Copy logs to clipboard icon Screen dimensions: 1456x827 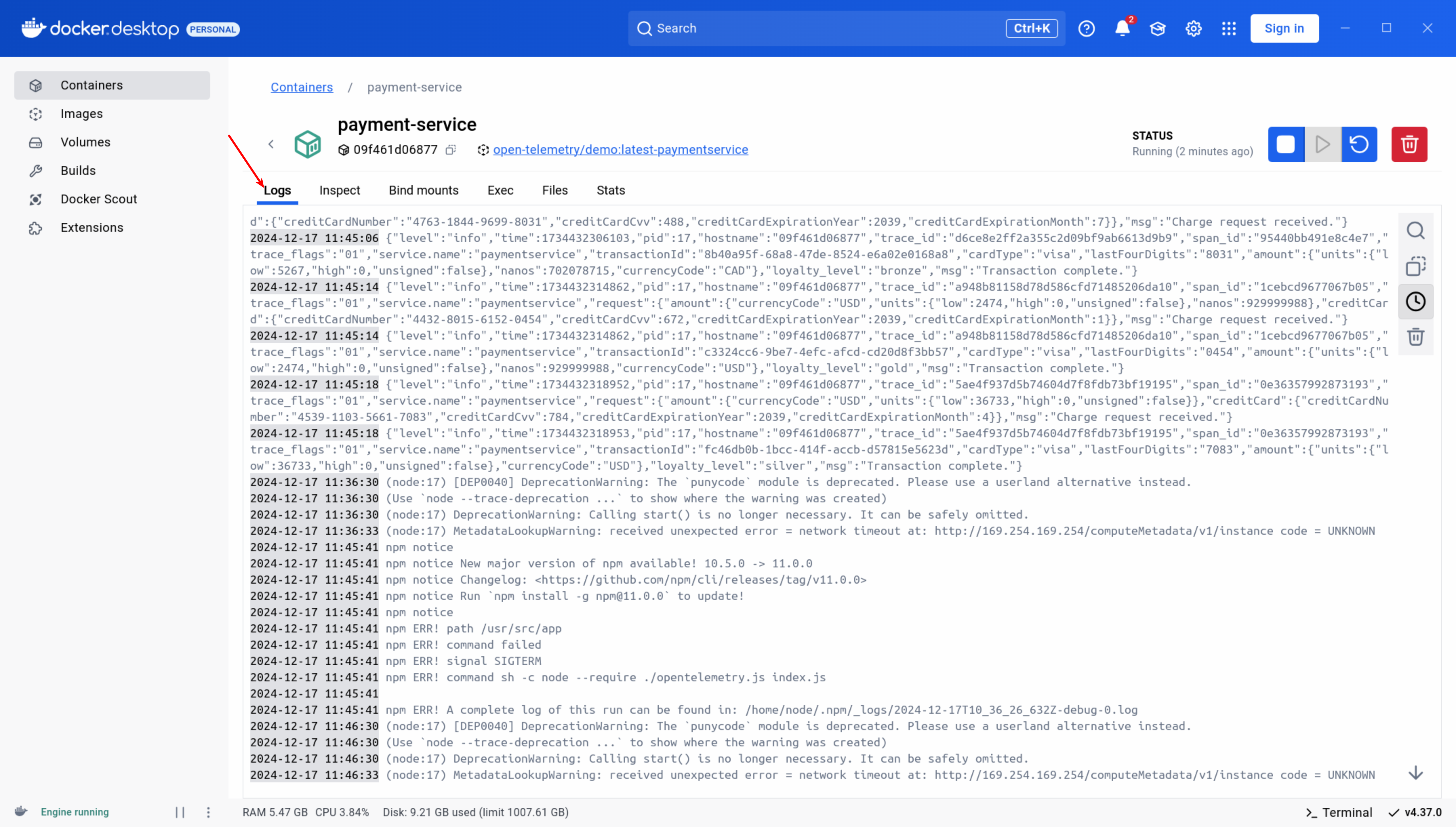coord(1415,266)
